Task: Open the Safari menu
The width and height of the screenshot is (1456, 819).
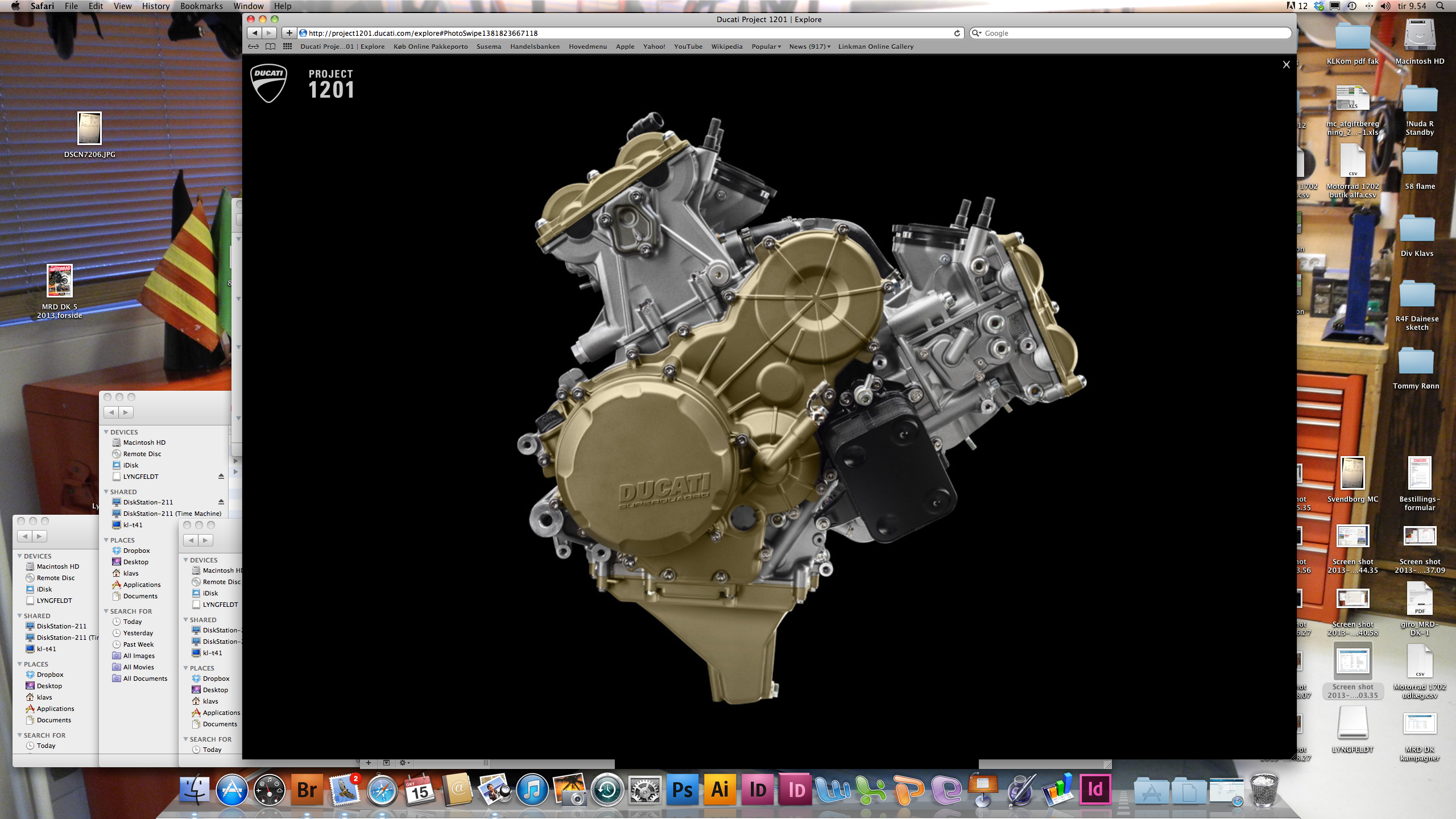Action: [42, 6]
